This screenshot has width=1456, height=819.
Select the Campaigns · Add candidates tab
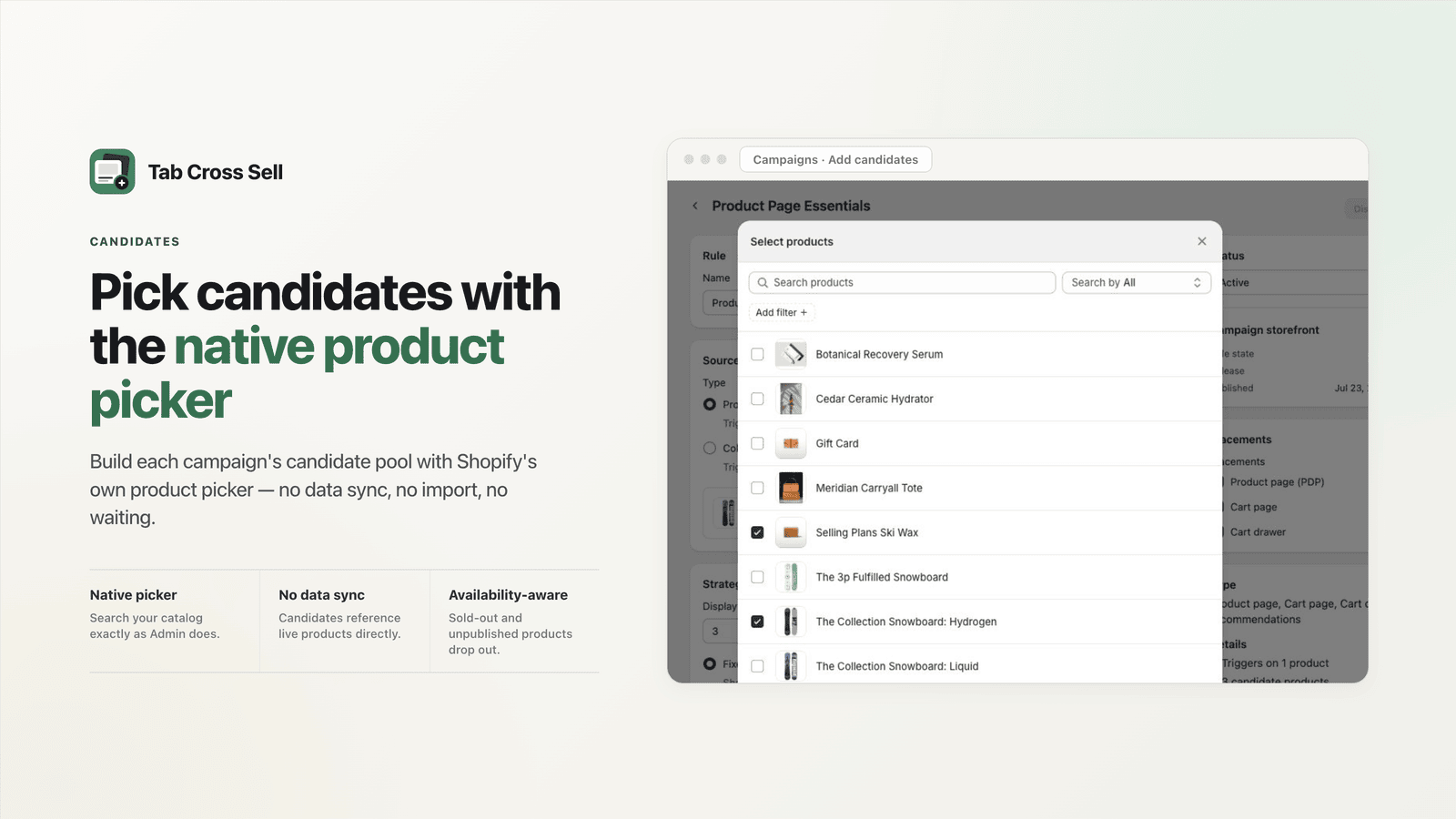pos(835,159)
